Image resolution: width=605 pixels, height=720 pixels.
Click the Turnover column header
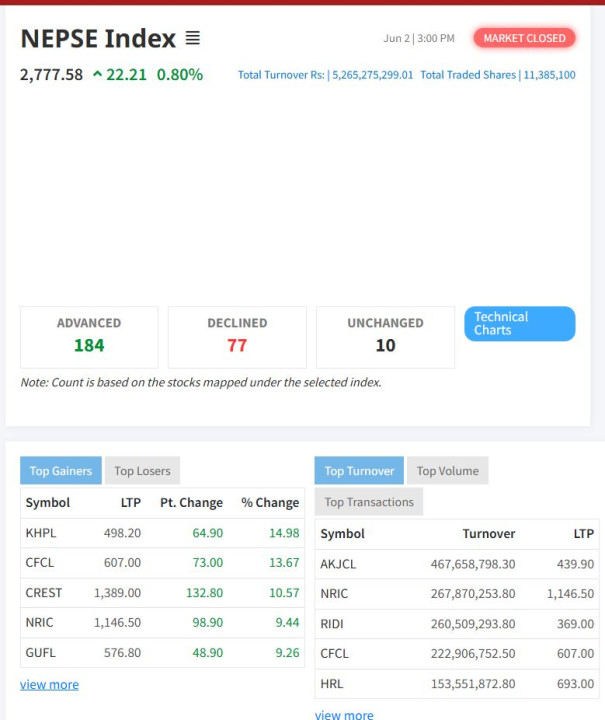pos(489,534)
